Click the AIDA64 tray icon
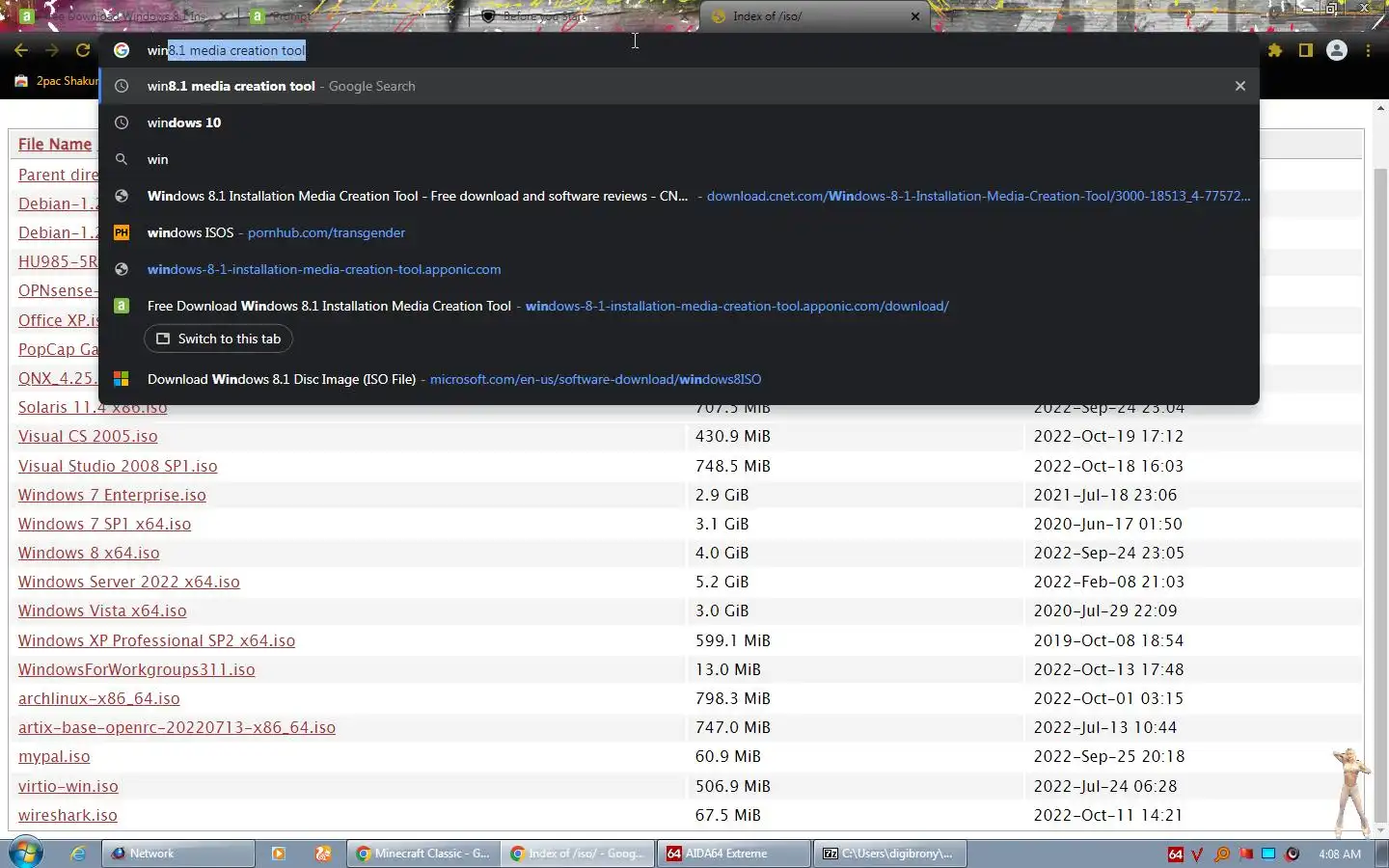Image resolution: width=1389 pixels, height=868 pixels. (1176, 854)
